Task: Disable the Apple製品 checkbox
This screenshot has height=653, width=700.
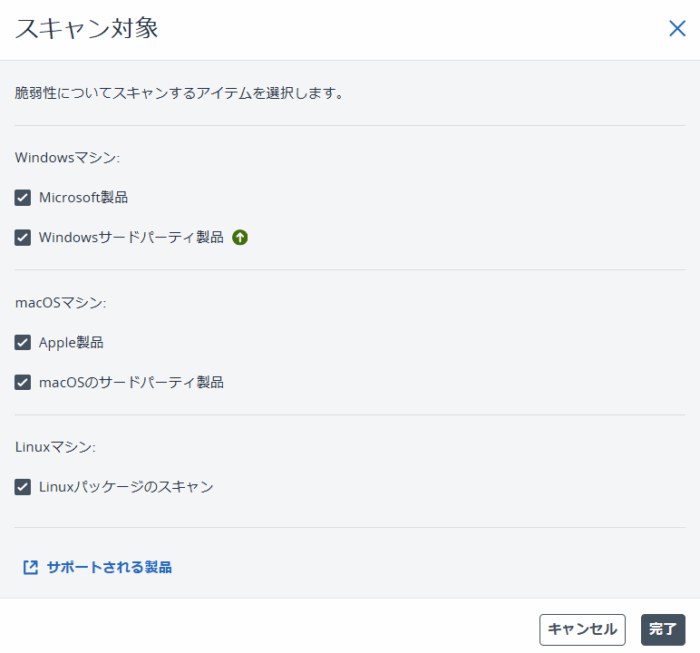Action: [23, 343]
